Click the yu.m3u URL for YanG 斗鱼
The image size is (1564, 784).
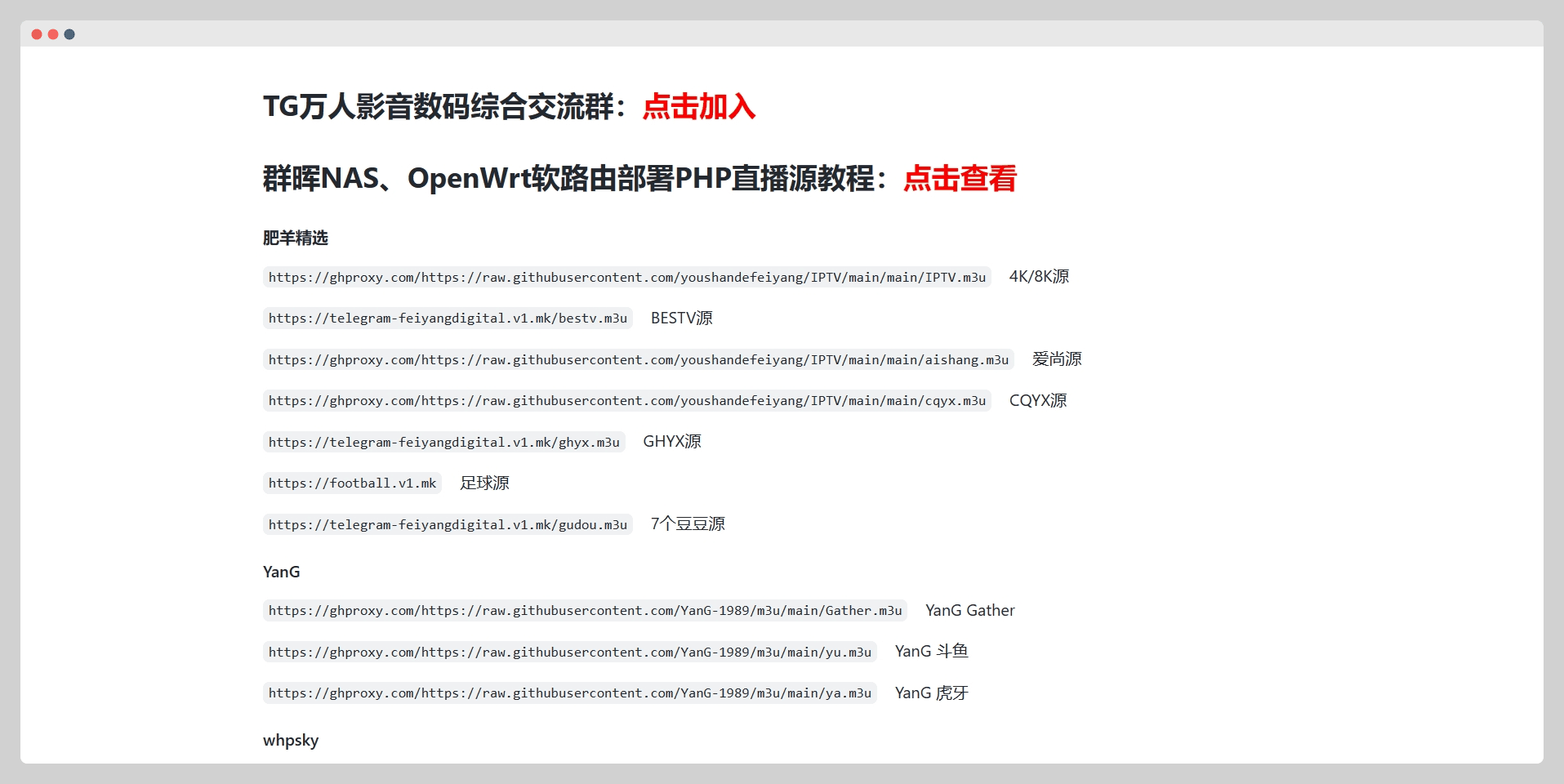pyautogui.click(x=569, y=653)
